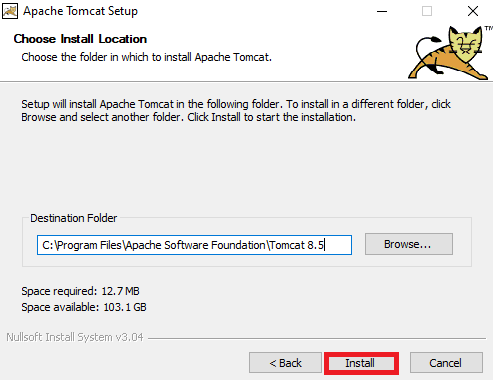Minimize the Apache Tomcat Setup window
Image resolution: width=493 pixels, height=380 pixels.
point(382,11)
